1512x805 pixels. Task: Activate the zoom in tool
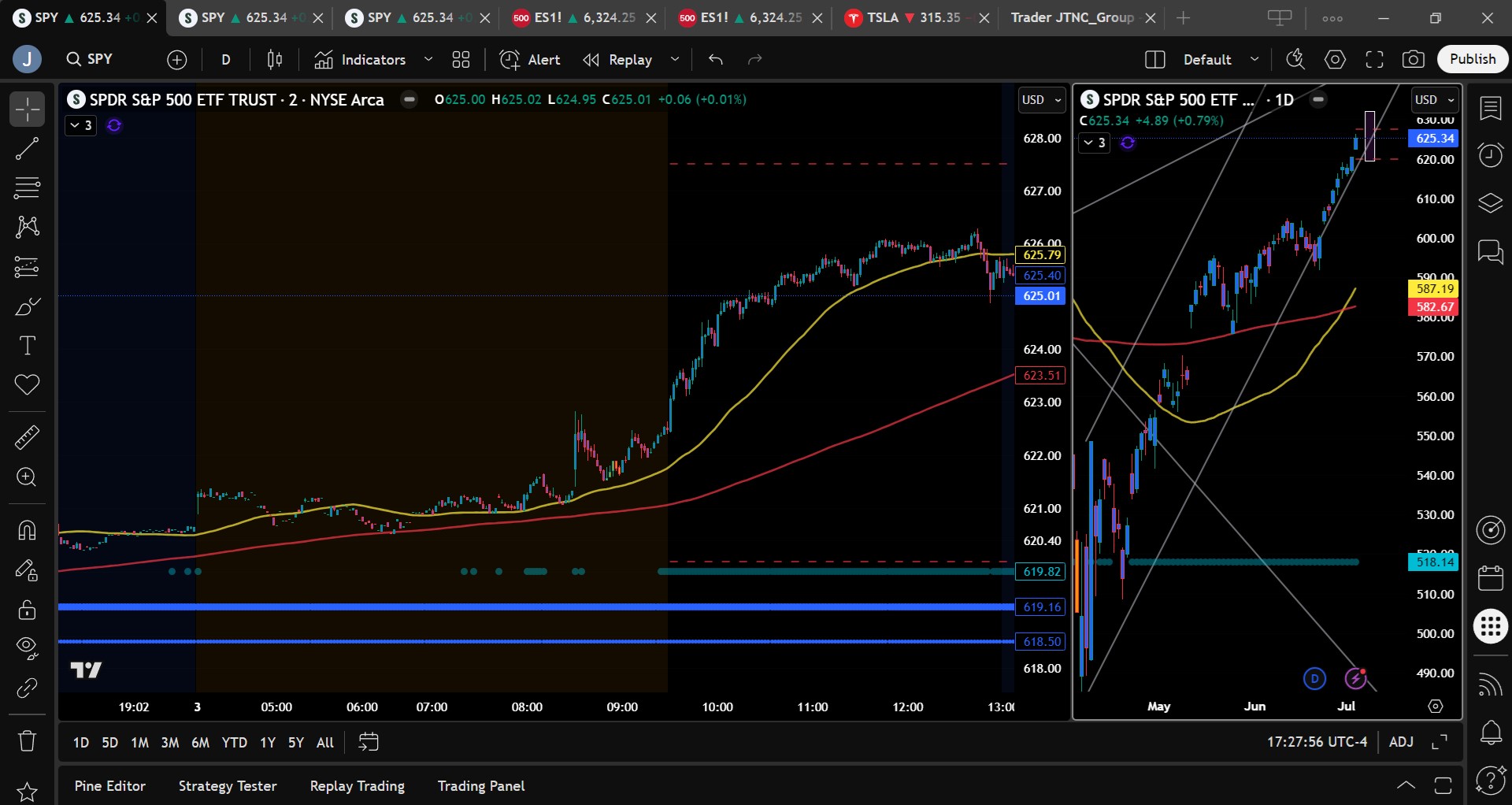[27, 477]
